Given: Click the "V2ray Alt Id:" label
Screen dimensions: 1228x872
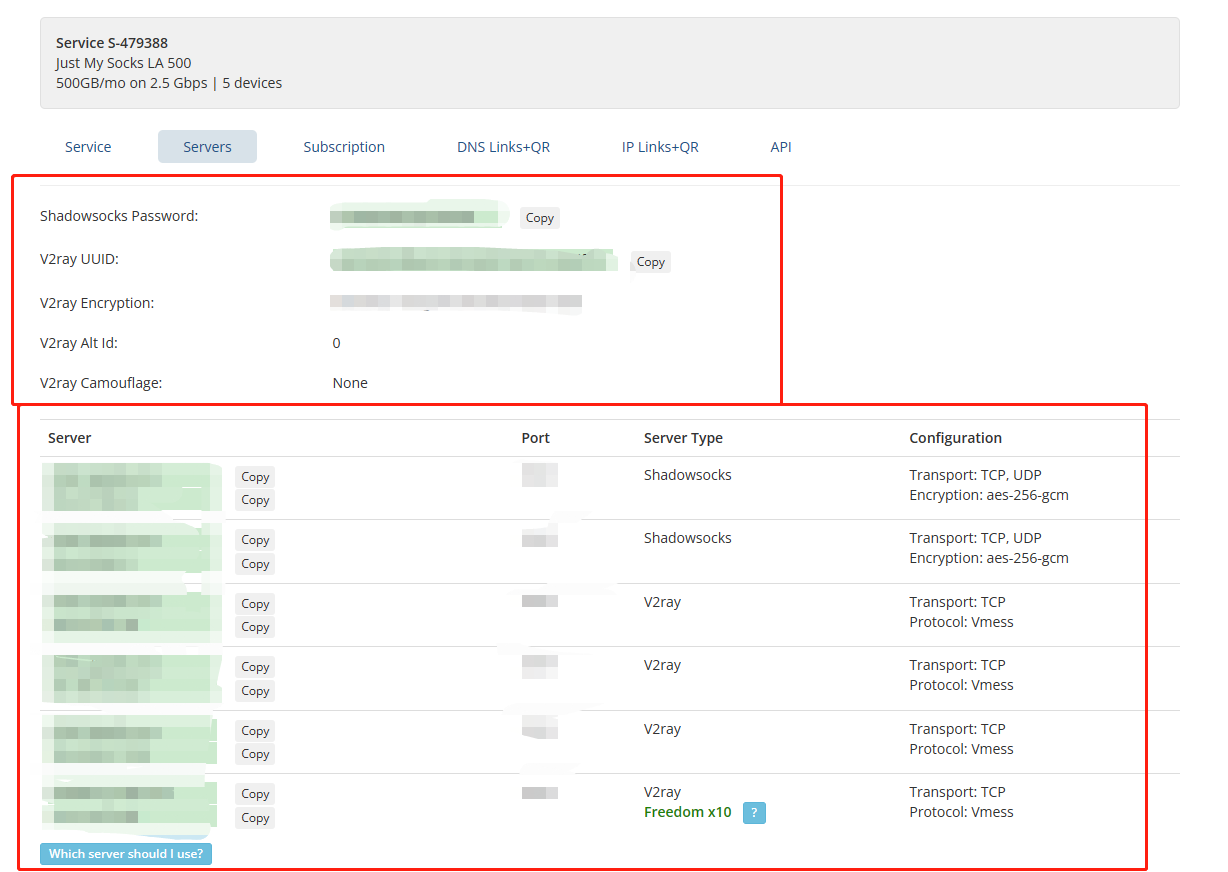Looking at the screenshot, I should click(79, 343).
